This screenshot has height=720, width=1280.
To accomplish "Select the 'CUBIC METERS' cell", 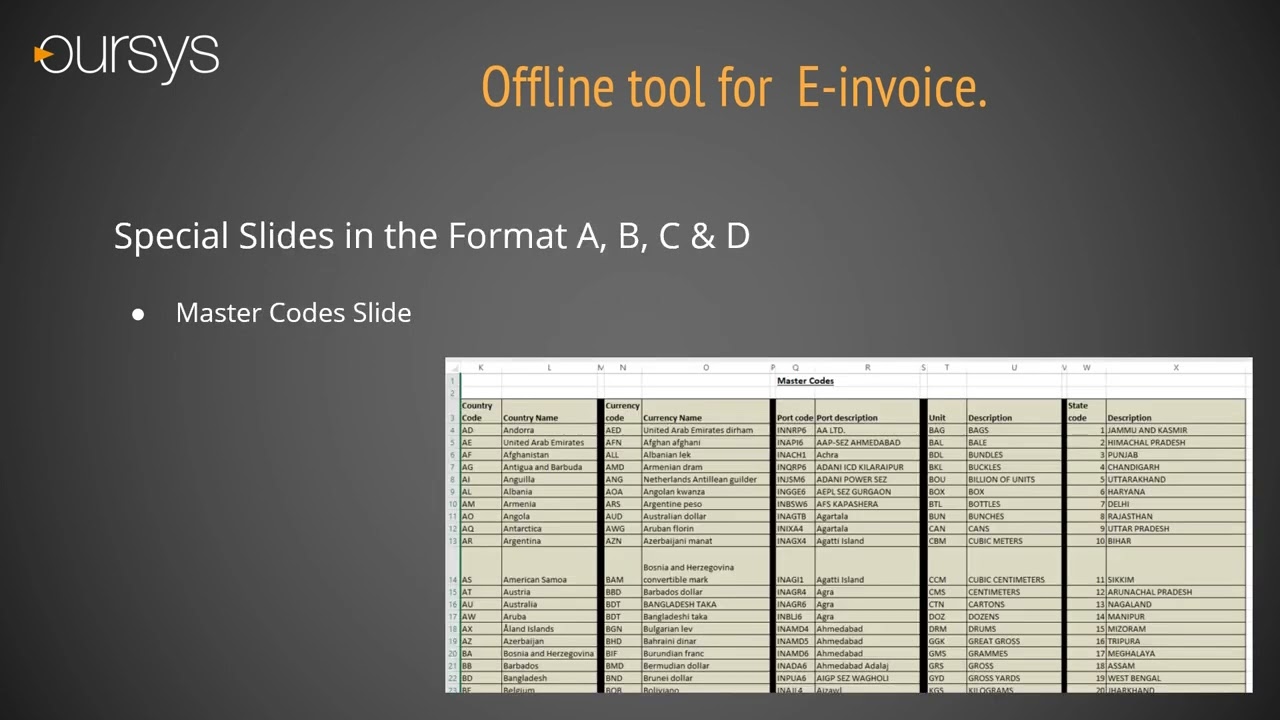I will (x=1013, y=541).
